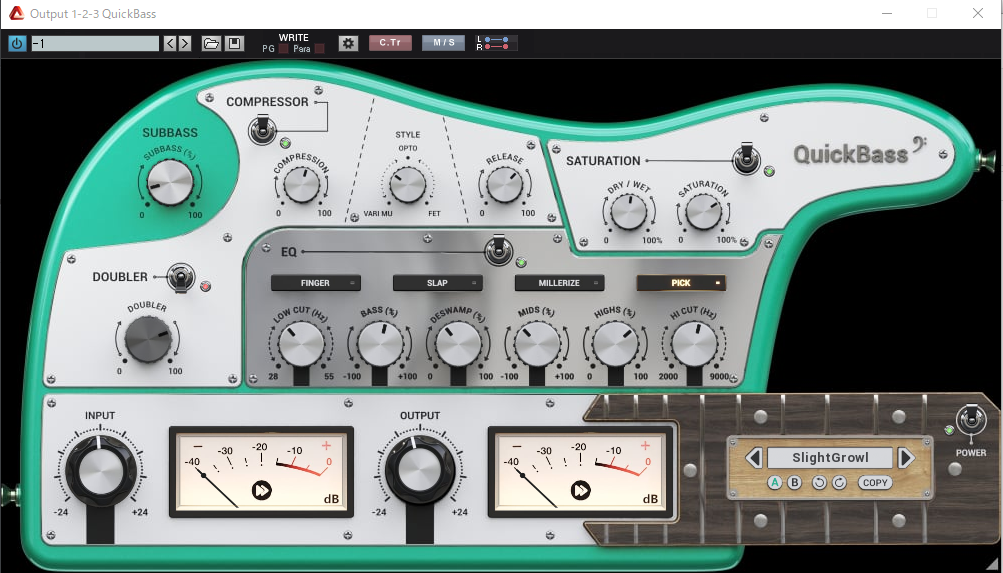Click the EQ green status LED

point(521,262)
